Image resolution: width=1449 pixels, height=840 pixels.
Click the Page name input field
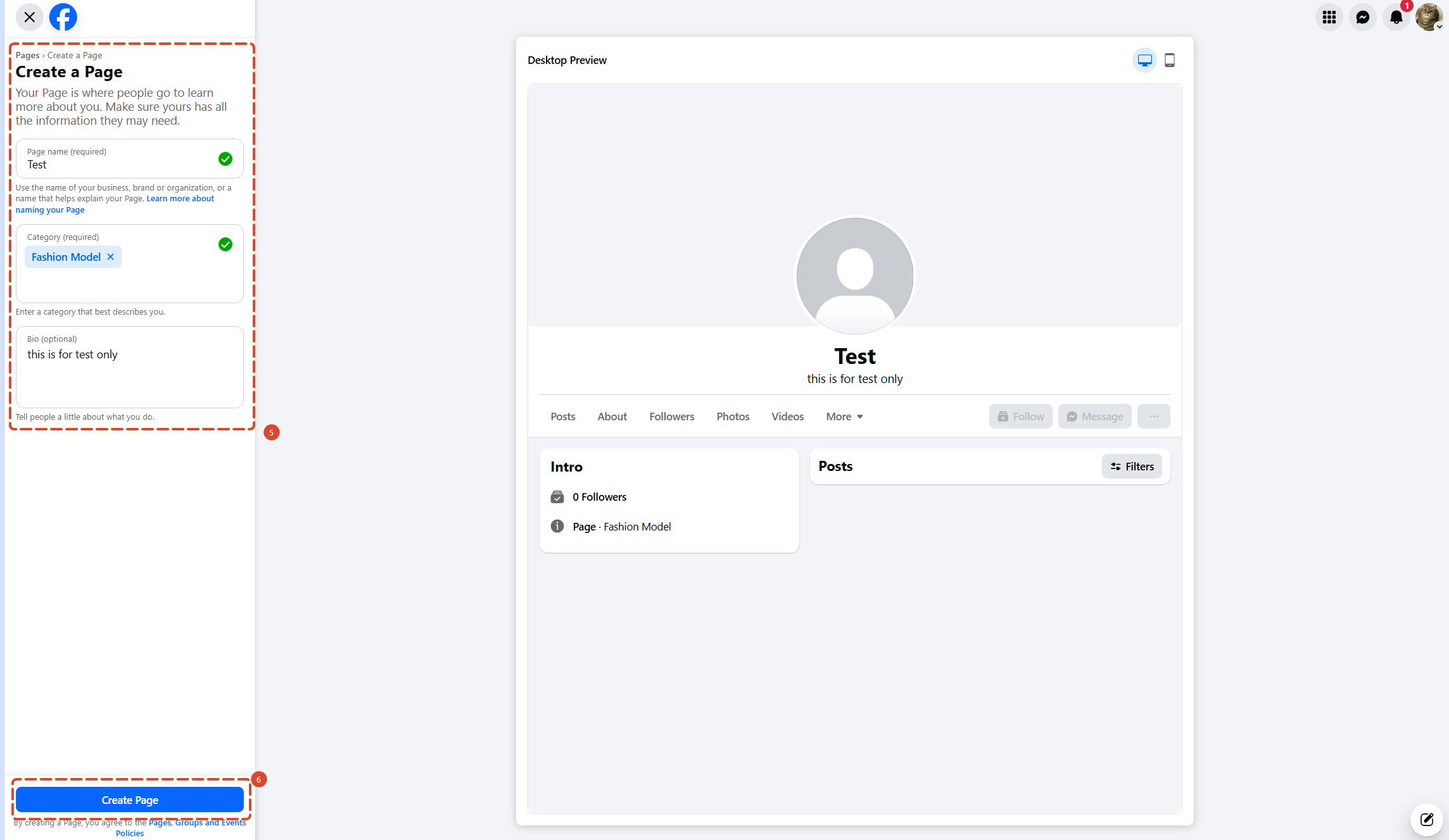click(130, 158)
